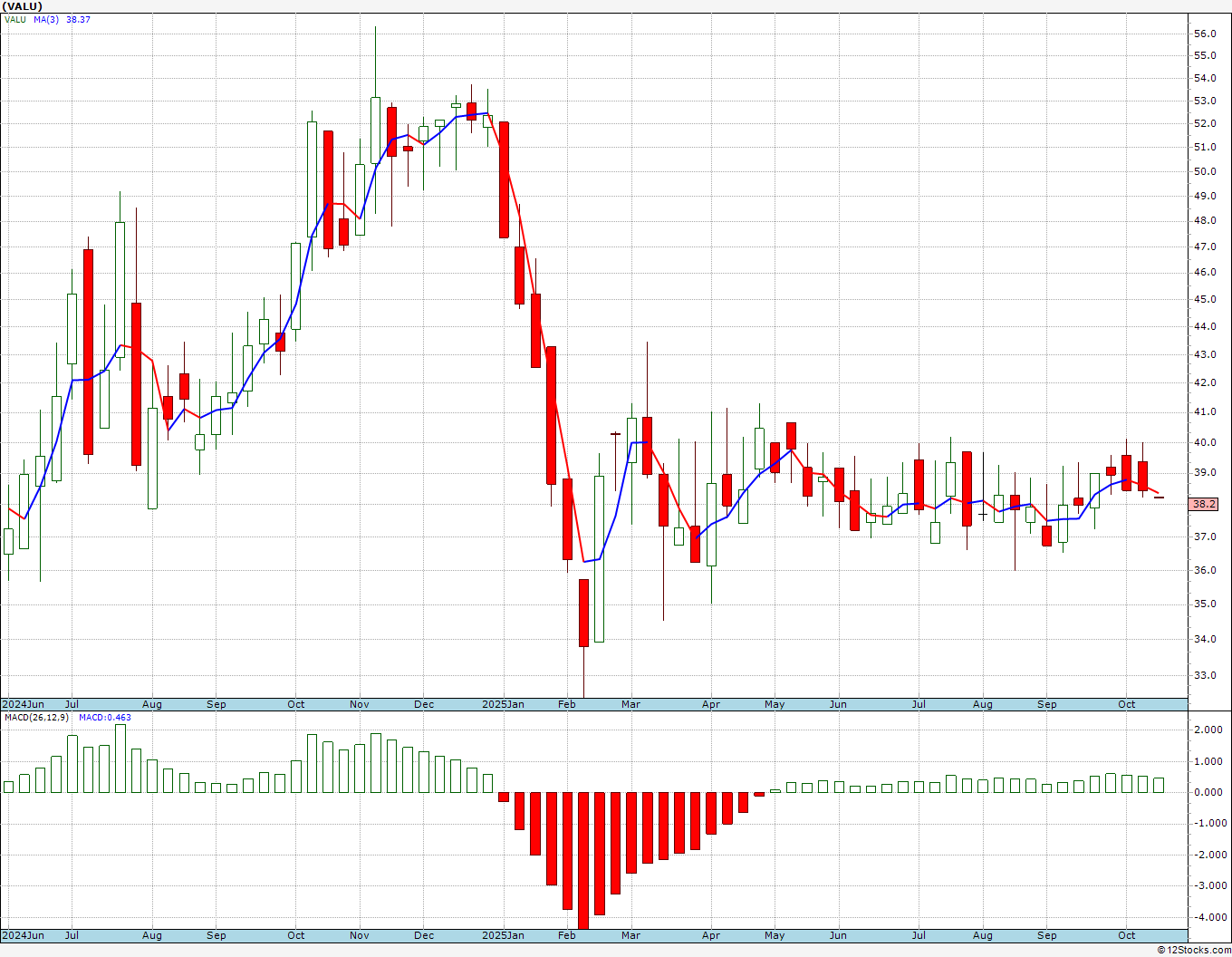Click the "(VALU)" chart title
Image resolution: width=1232 pixels, height=957 pixels.
point(23,6)
